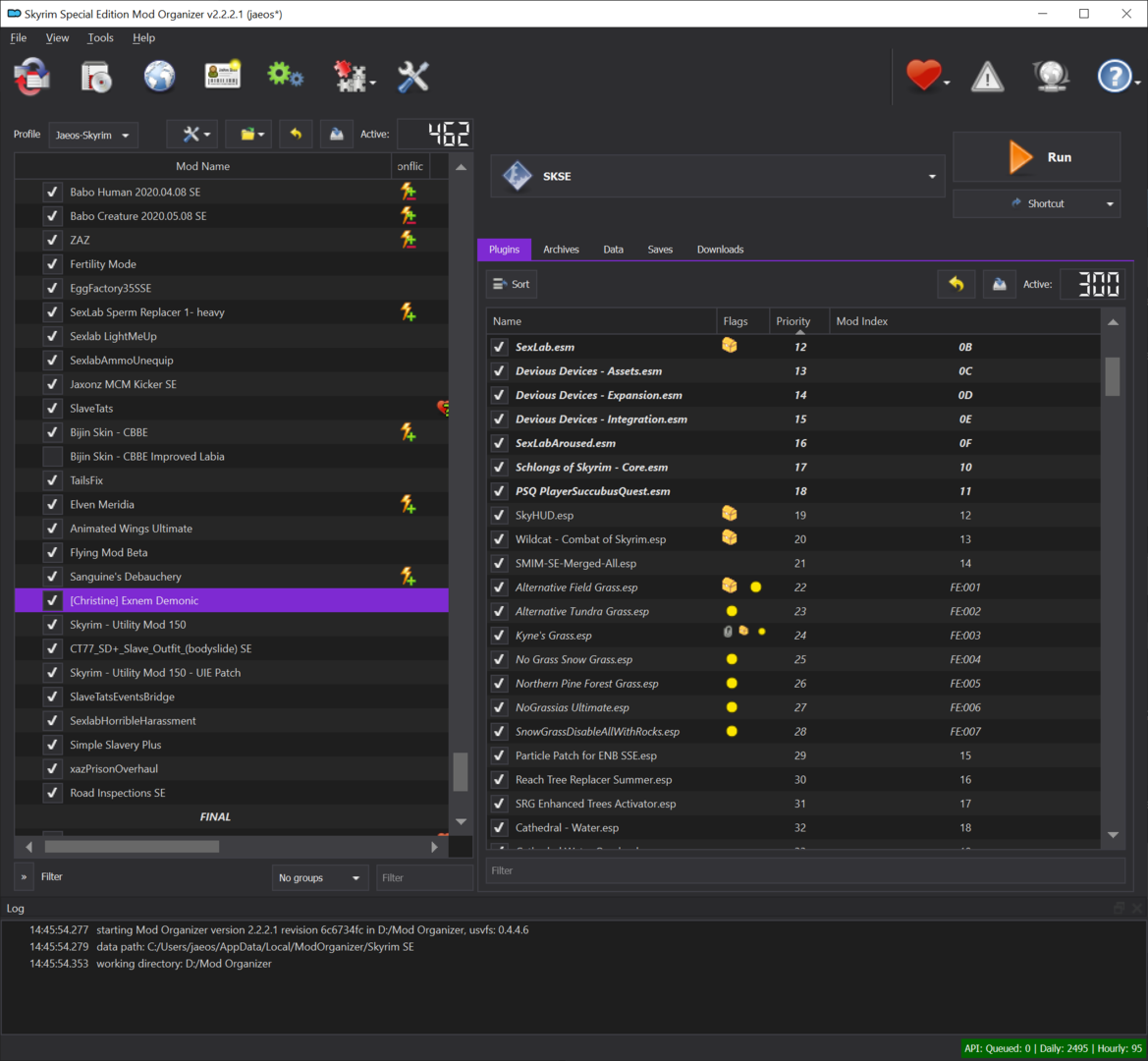Enable Bijin Skin - CBBE Improved Labia mod
The image size is (1148, 1061).
52,456
